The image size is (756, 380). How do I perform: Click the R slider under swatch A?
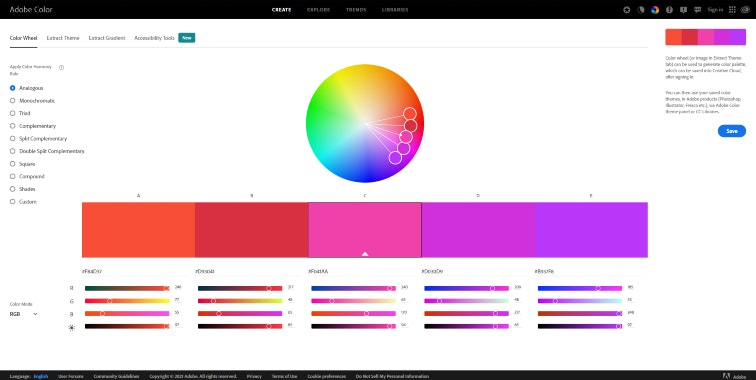point(127,288)
